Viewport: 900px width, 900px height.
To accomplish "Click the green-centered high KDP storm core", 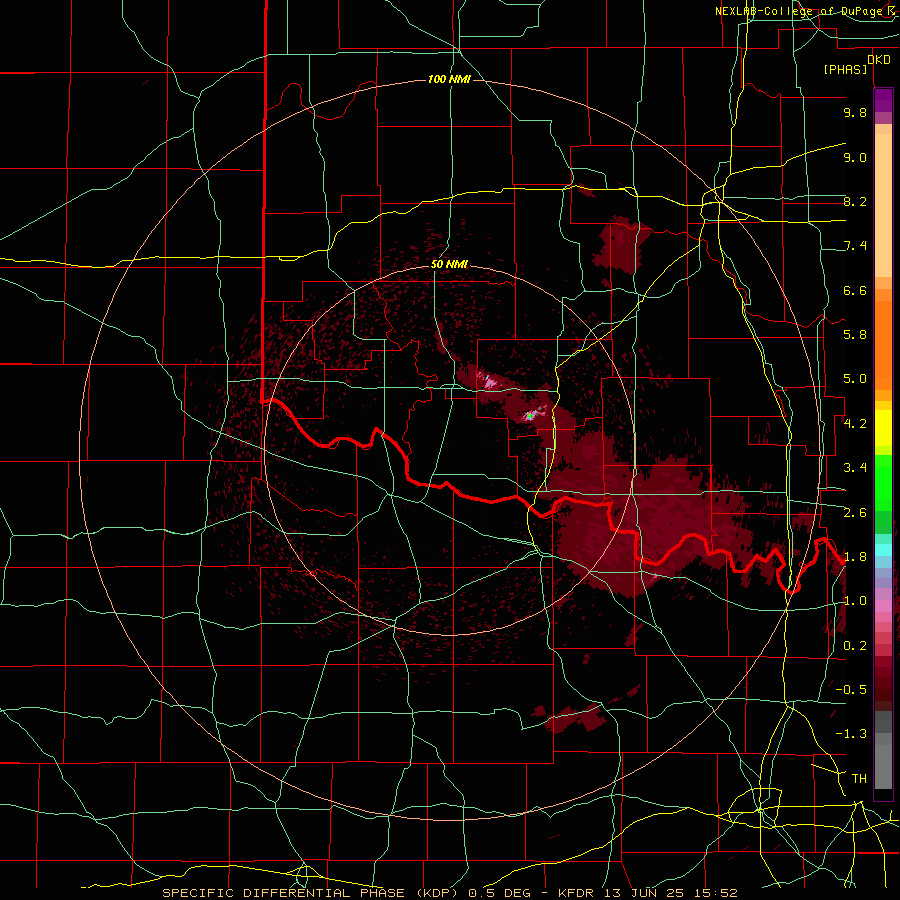I will [531, 414].
